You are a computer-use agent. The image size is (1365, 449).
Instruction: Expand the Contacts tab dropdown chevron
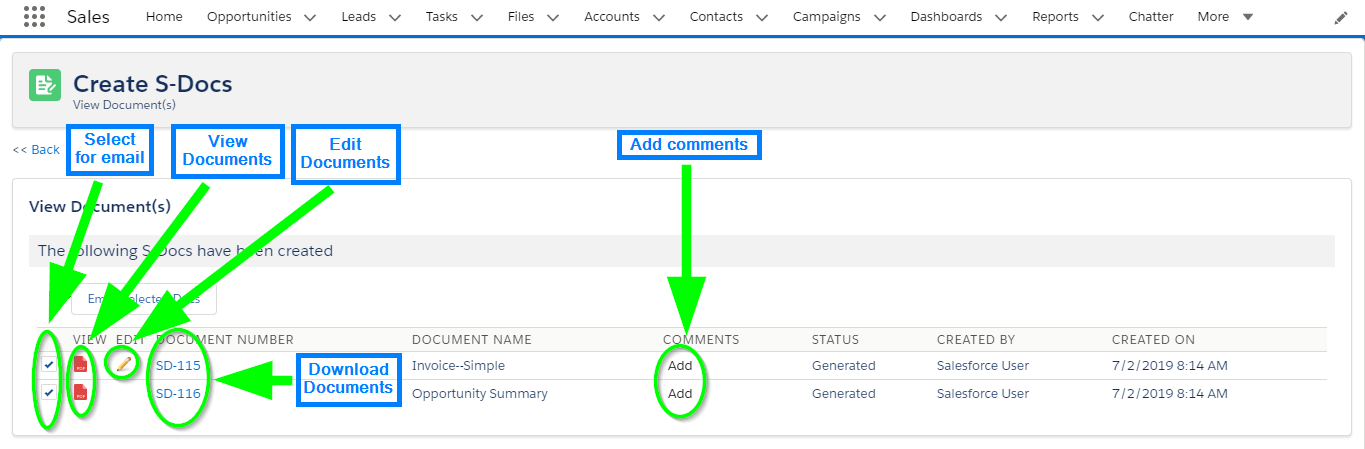pyautogui.click(x=761, y=17)
